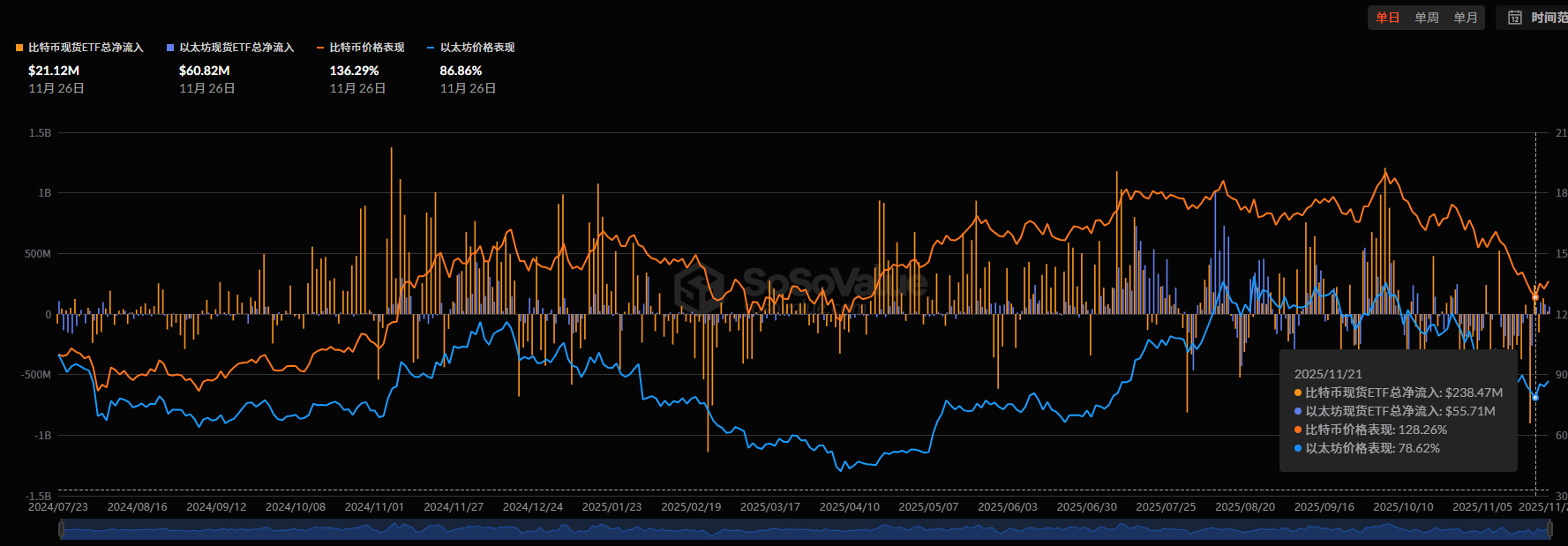Switch to 单日 daily view

click(x=1388, y=18)
